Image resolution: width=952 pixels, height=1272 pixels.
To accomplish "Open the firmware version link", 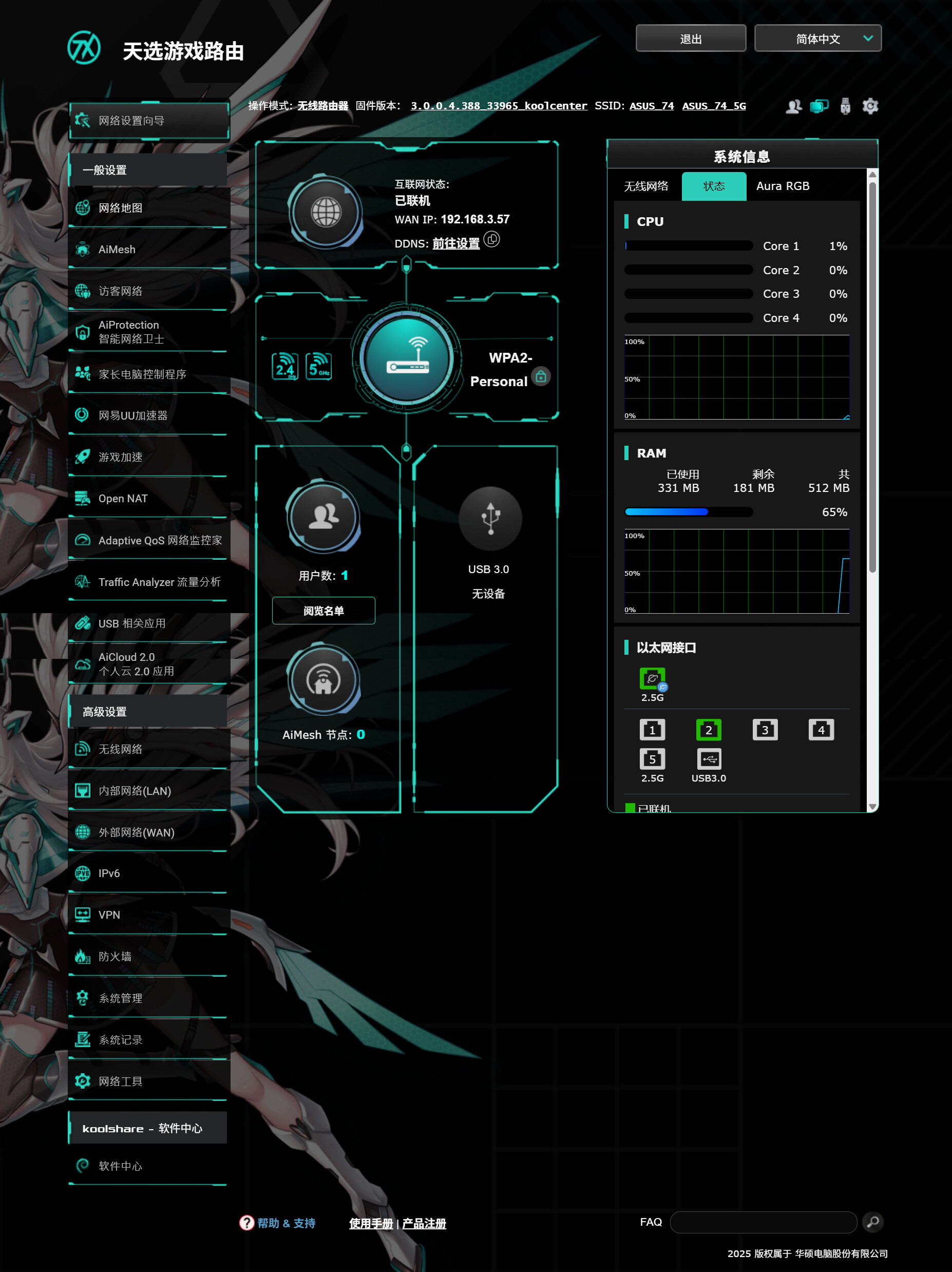I will pyautogui.click(x=499, y=106).
